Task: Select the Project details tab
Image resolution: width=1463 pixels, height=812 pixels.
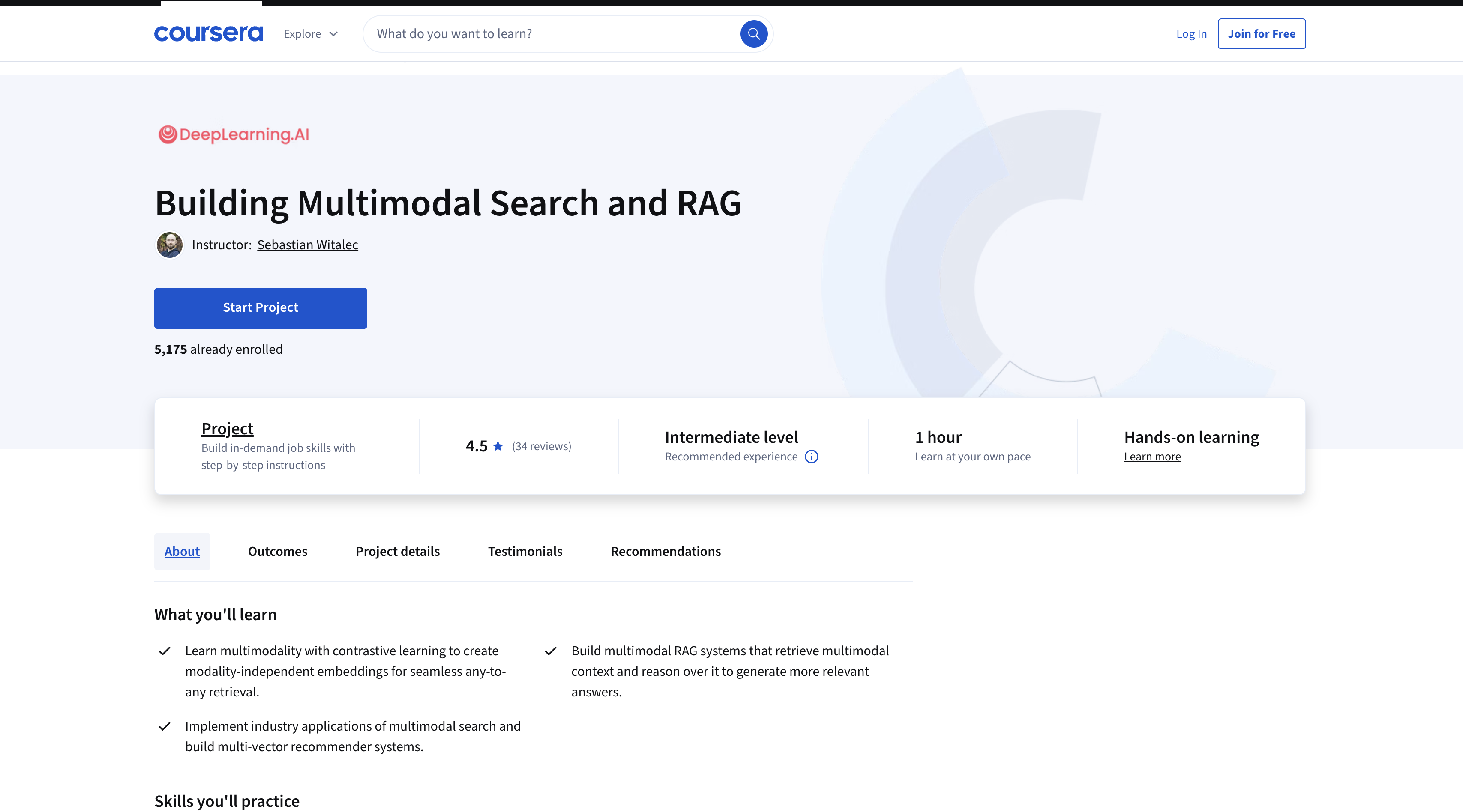Action: coord(397,551)
